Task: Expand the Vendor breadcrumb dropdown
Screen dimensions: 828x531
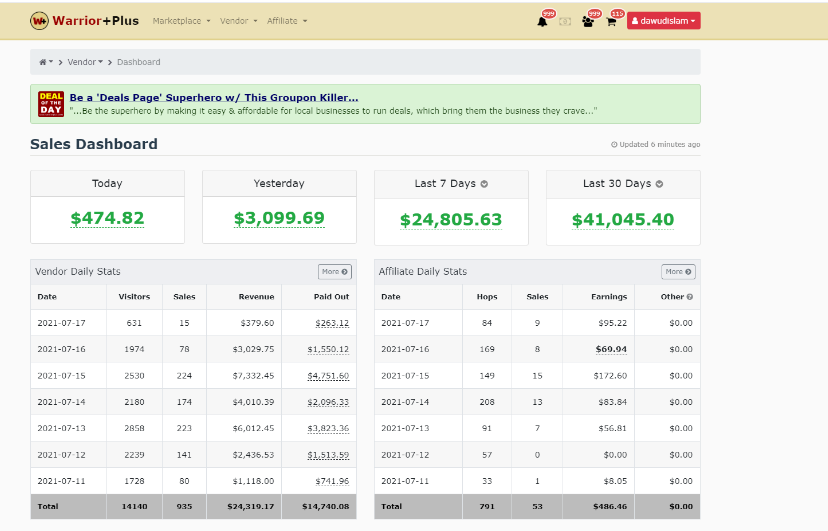Action: (84, 62)
